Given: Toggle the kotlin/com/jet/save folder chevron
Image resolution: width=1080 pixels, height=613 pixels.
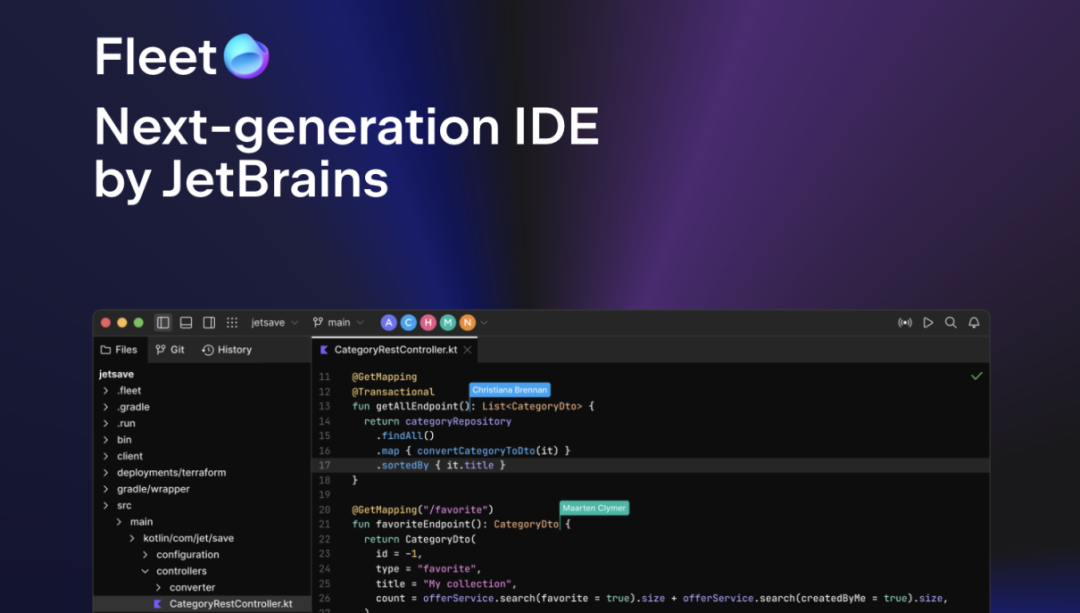Looking at the screenshot, I should click(132, 538).
